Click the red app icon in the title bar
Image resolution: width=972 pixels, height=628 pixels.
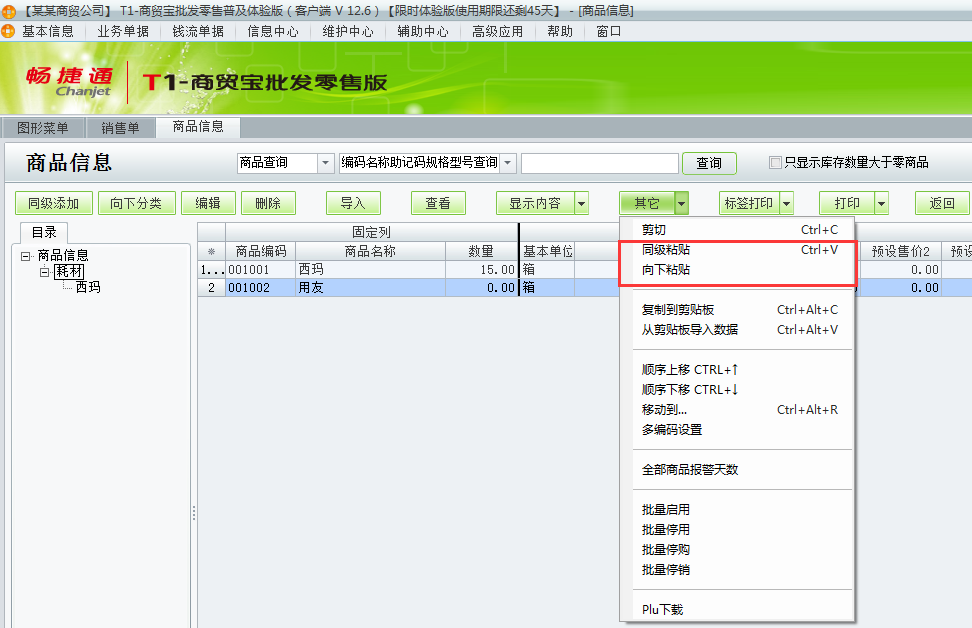[x=8, y=12]
